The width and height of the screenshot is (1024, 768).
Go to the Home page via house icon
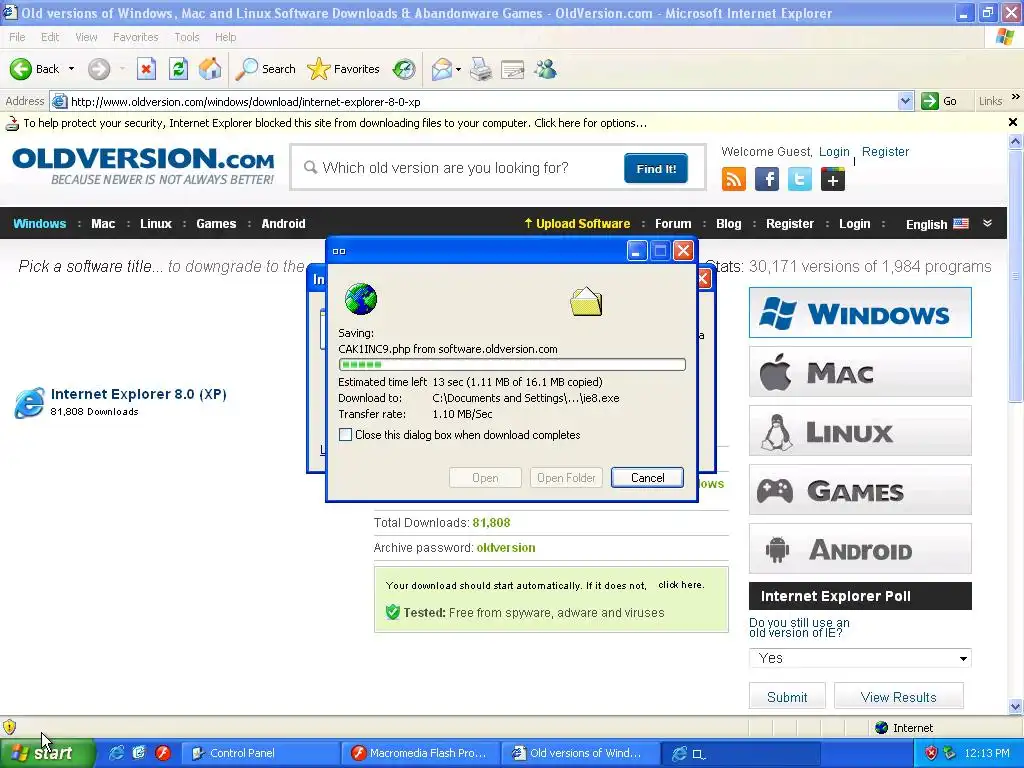tap(210, 69)
